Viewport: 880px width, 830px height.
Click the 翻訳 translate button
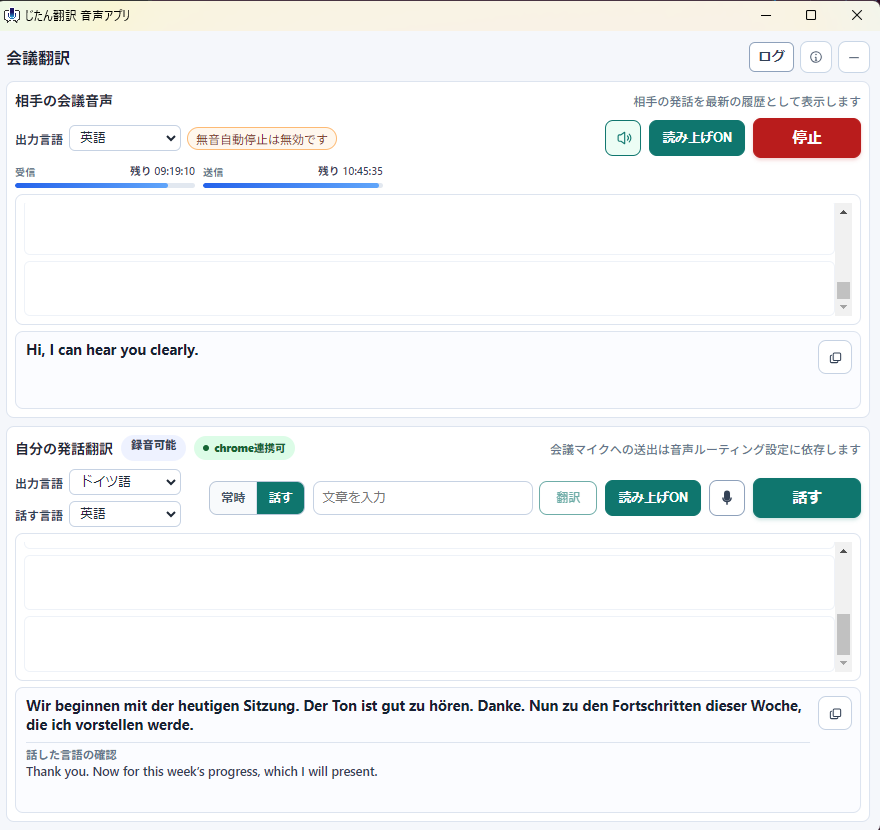[568, 498]
